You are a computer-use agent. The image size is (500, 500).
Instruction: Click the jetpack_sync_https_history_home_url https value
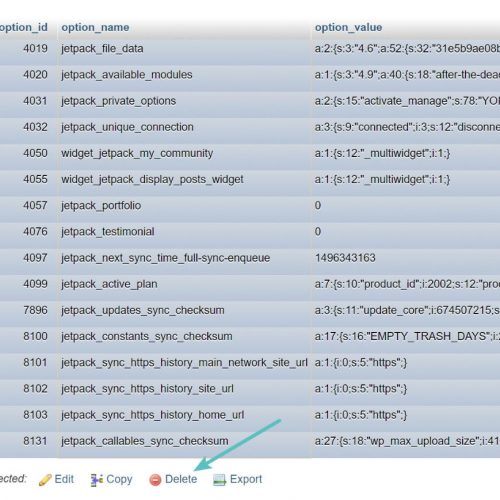pos(361,415)
